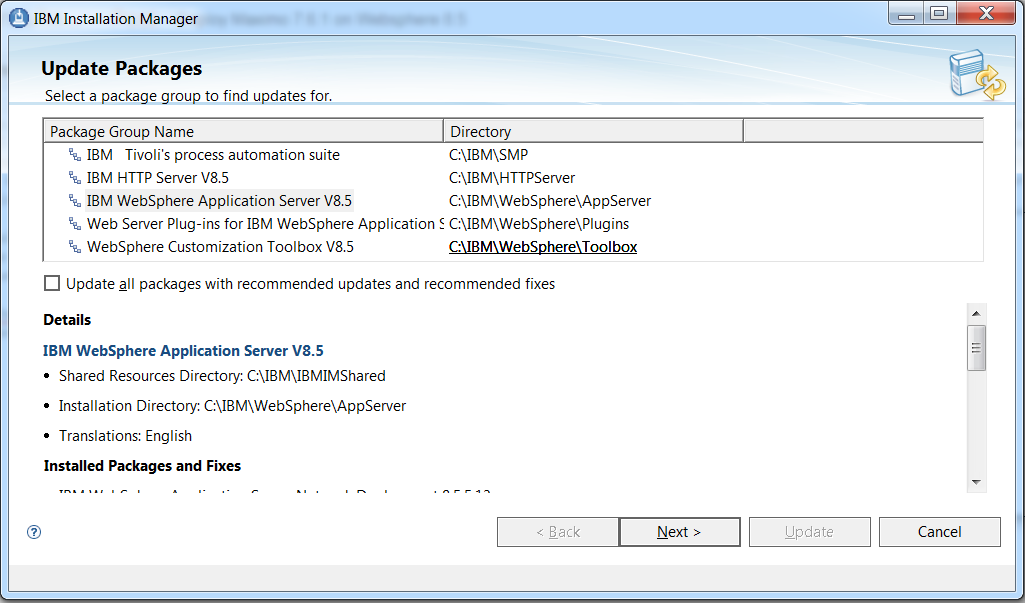Maximize the IBM Installation Manager window
1025x603 pixels.
coord(939,13)
